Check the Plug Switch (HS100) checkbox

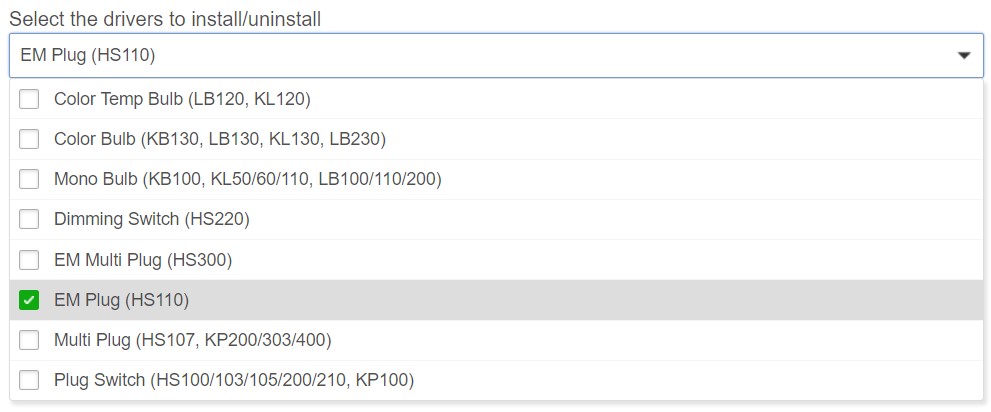29,380
